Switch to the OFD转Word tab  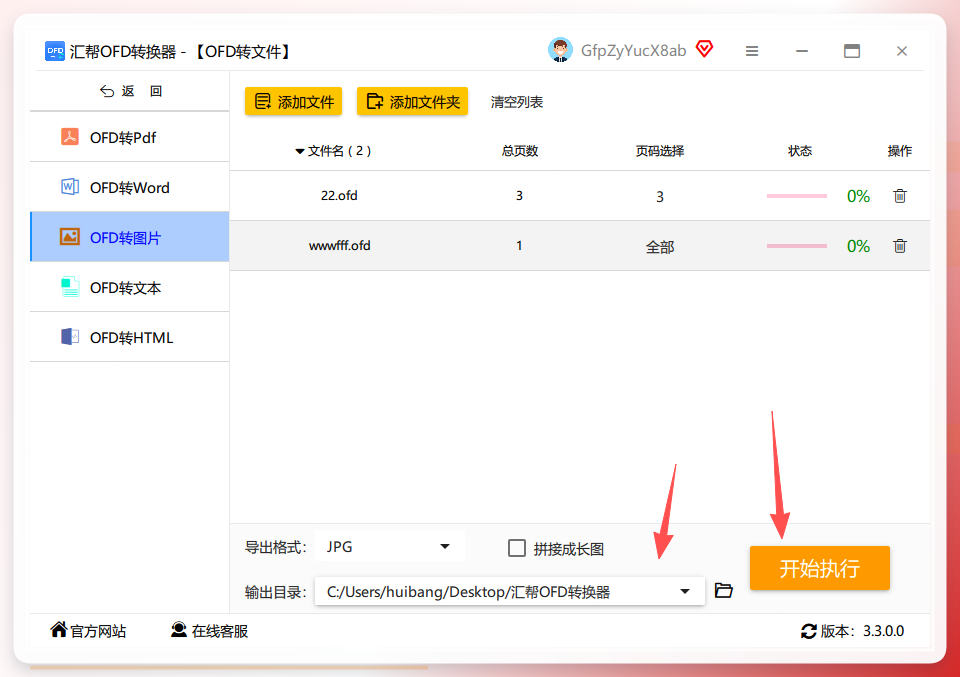[x=130, y=187]
